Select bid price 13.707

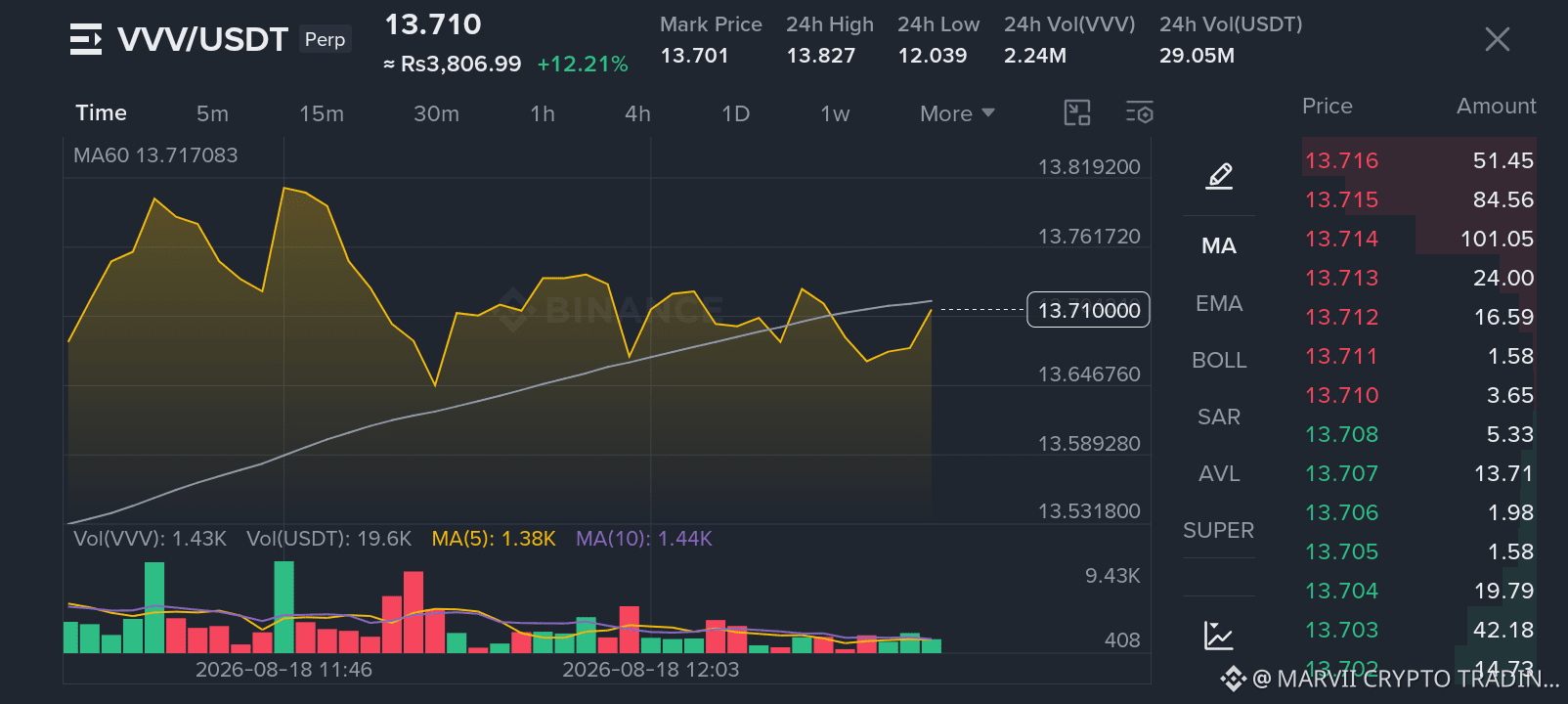(1341, 473)
